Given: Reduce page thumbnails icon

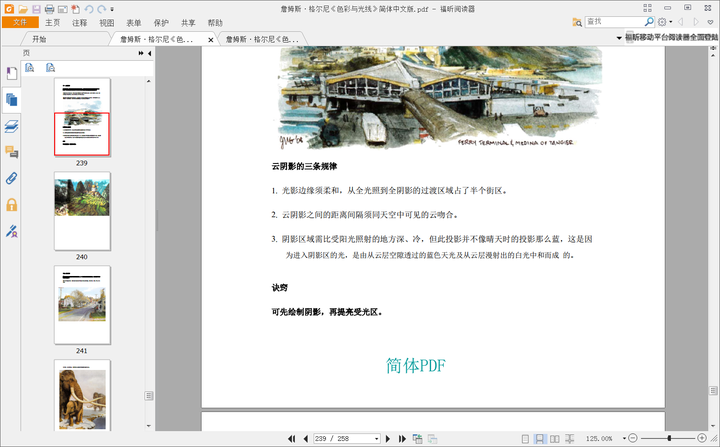Looking at the screenshot, I should pyautogui.click(x=51, y=68).
